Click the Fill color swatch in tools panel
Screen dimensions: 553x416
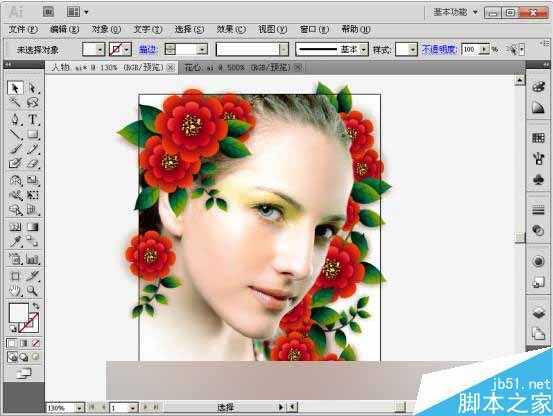coord(18,312)
